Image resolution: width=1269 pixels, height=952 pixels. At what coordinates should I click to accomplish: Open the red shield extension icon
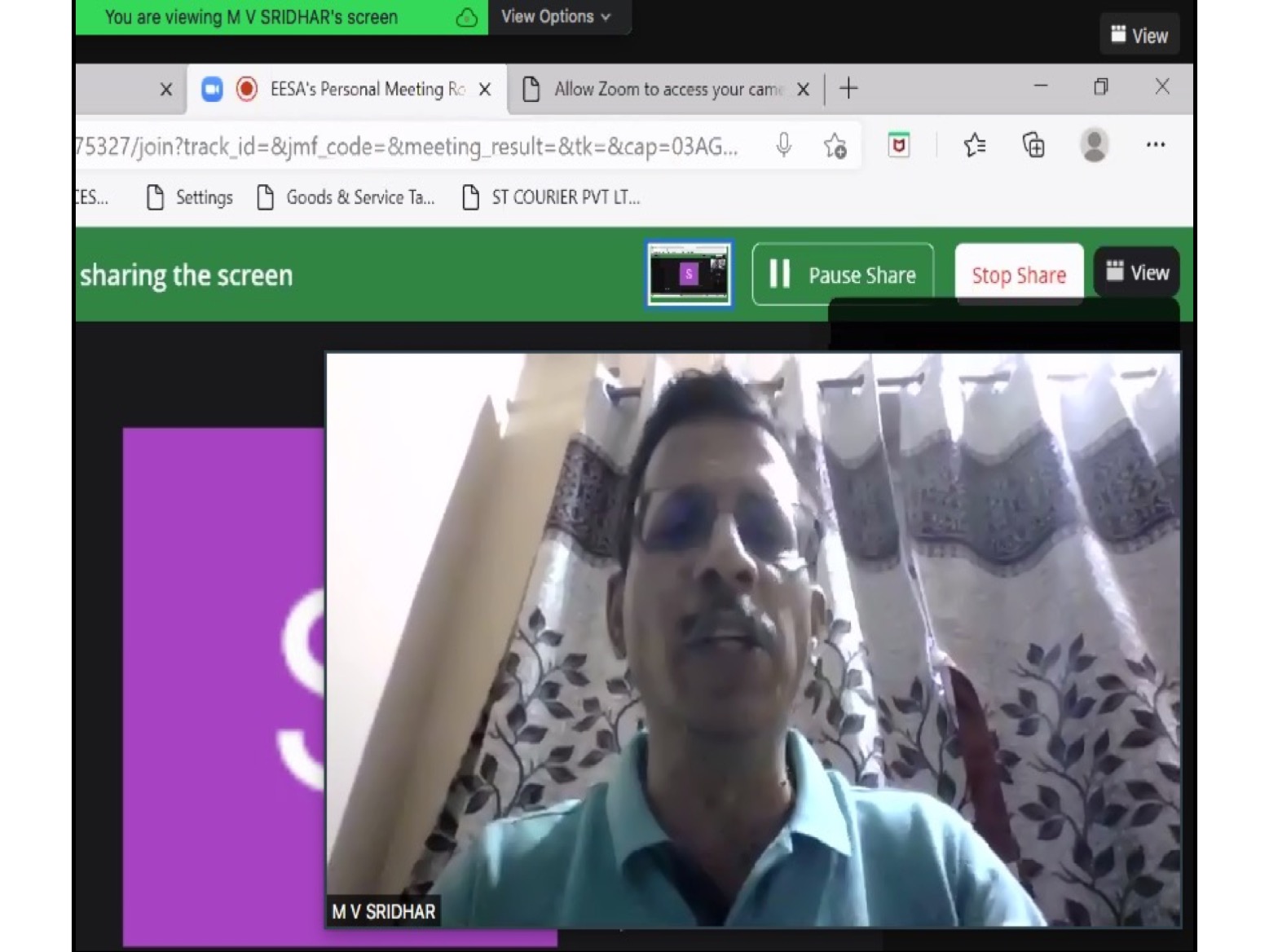coord(898,146)
